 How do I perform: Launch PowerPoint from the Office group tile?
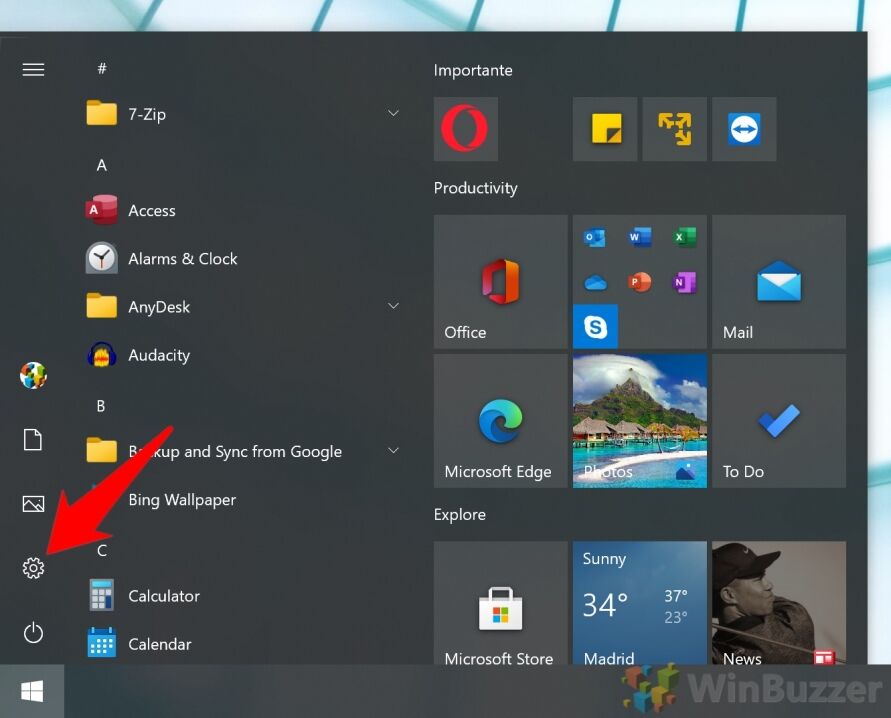coord(640,282)
